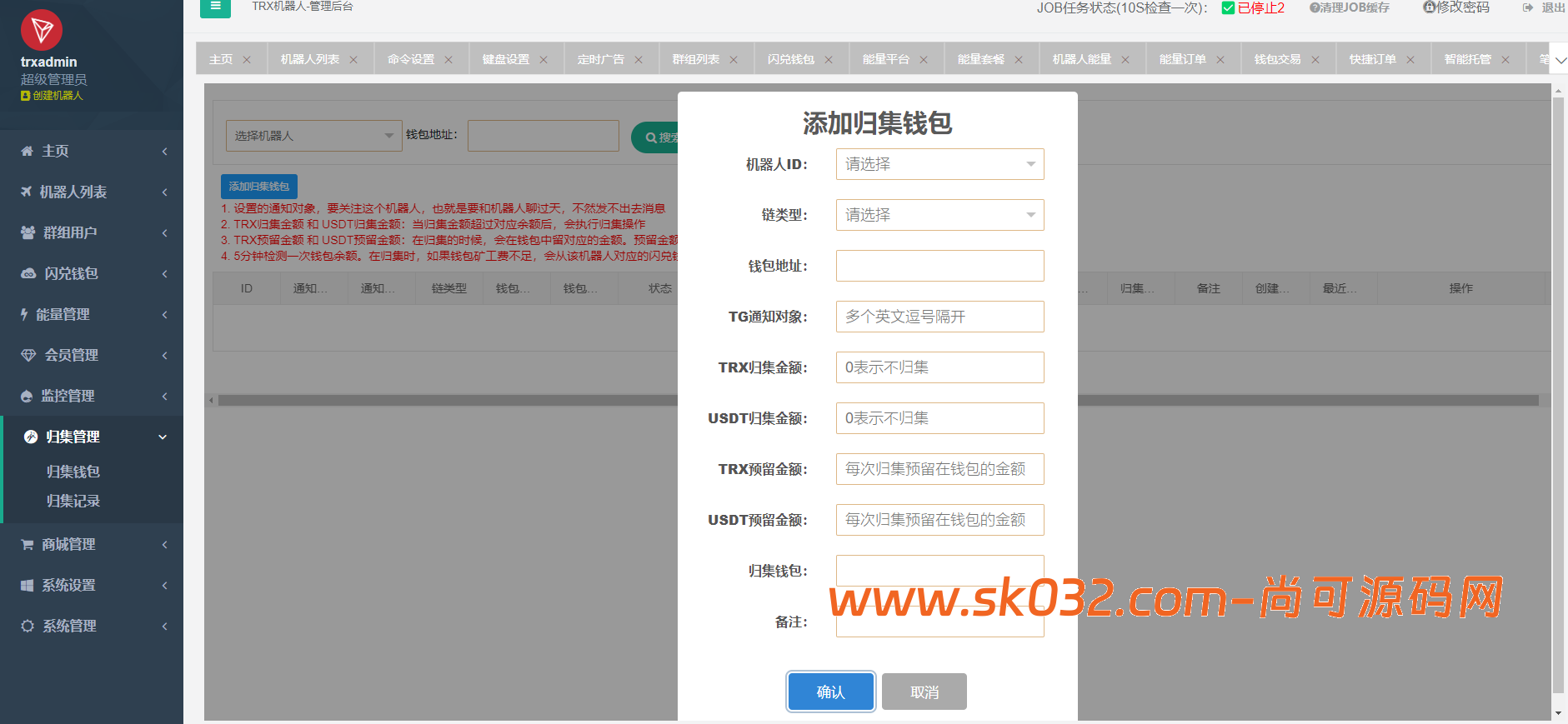The width and height of the screenshot is (1568, 724).
Task: Close the 闪兑钱包 tab
Action: 829,59
